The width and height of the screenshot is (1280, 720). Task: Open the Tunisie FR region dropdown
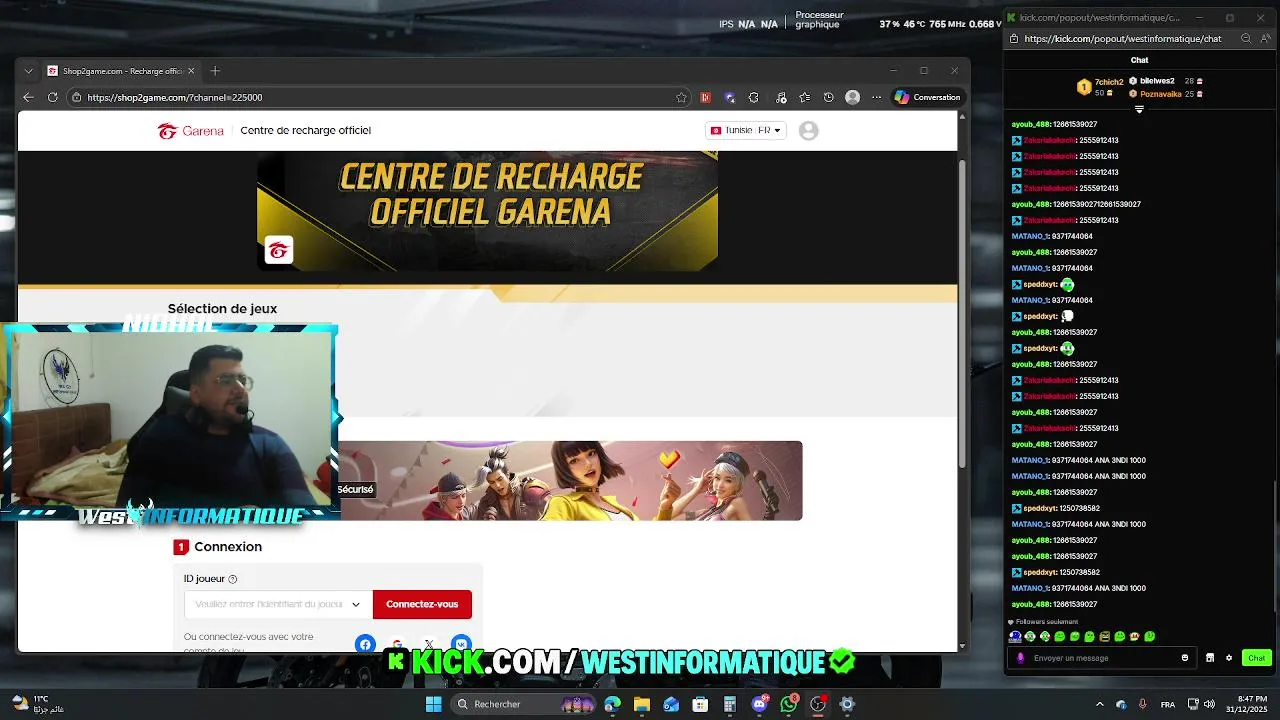click(x=746, y=130)
